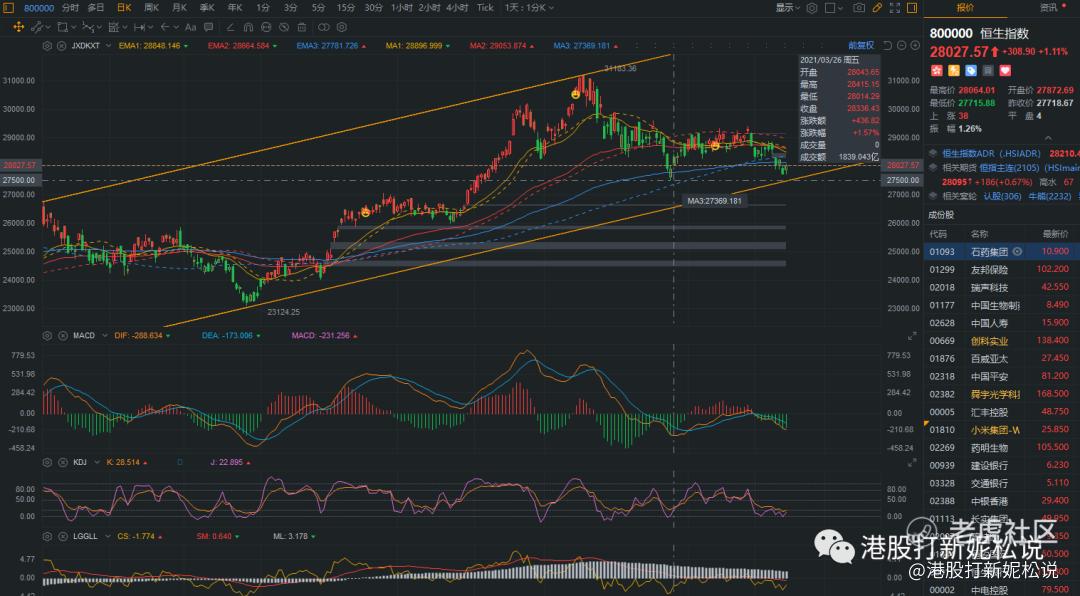Toggle the right quote sidebar panel

point(913,8)
